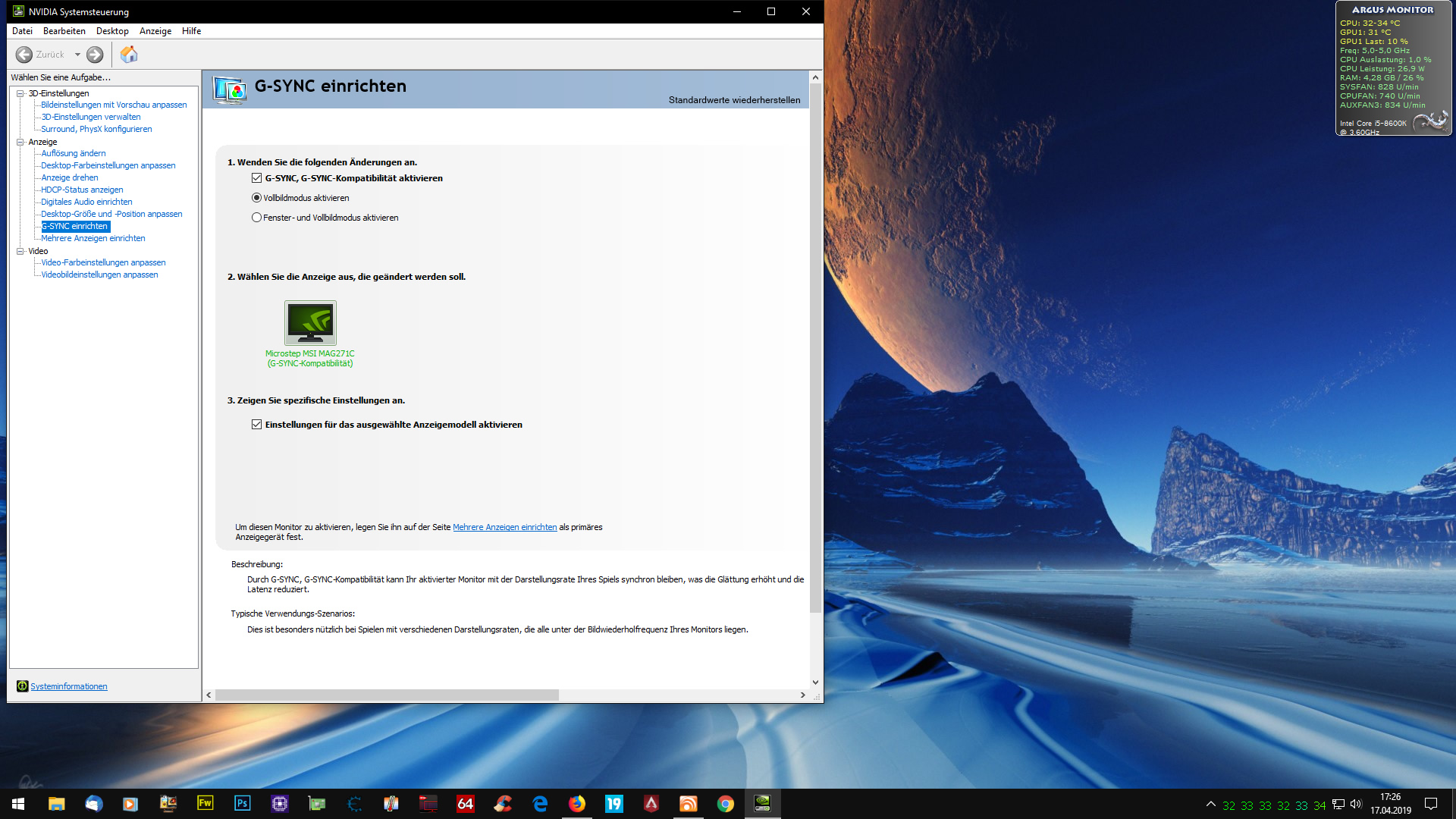Image resolution: width=1456 pixels, height=819 pixels.
Task: Open the Systeminformationen link
Action: coord(69,686)
